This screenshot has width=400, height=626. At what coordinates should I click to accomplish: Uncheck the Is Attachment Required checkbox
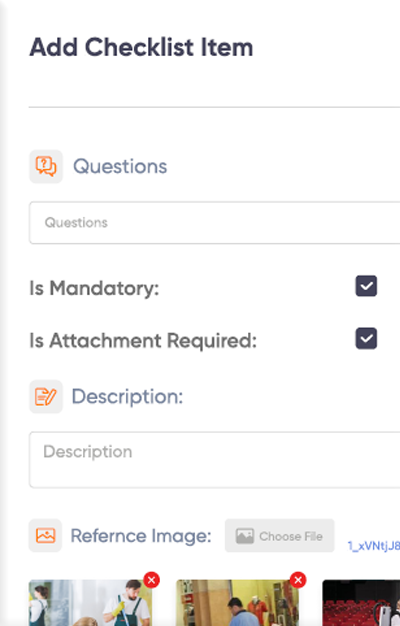[366, 339]
